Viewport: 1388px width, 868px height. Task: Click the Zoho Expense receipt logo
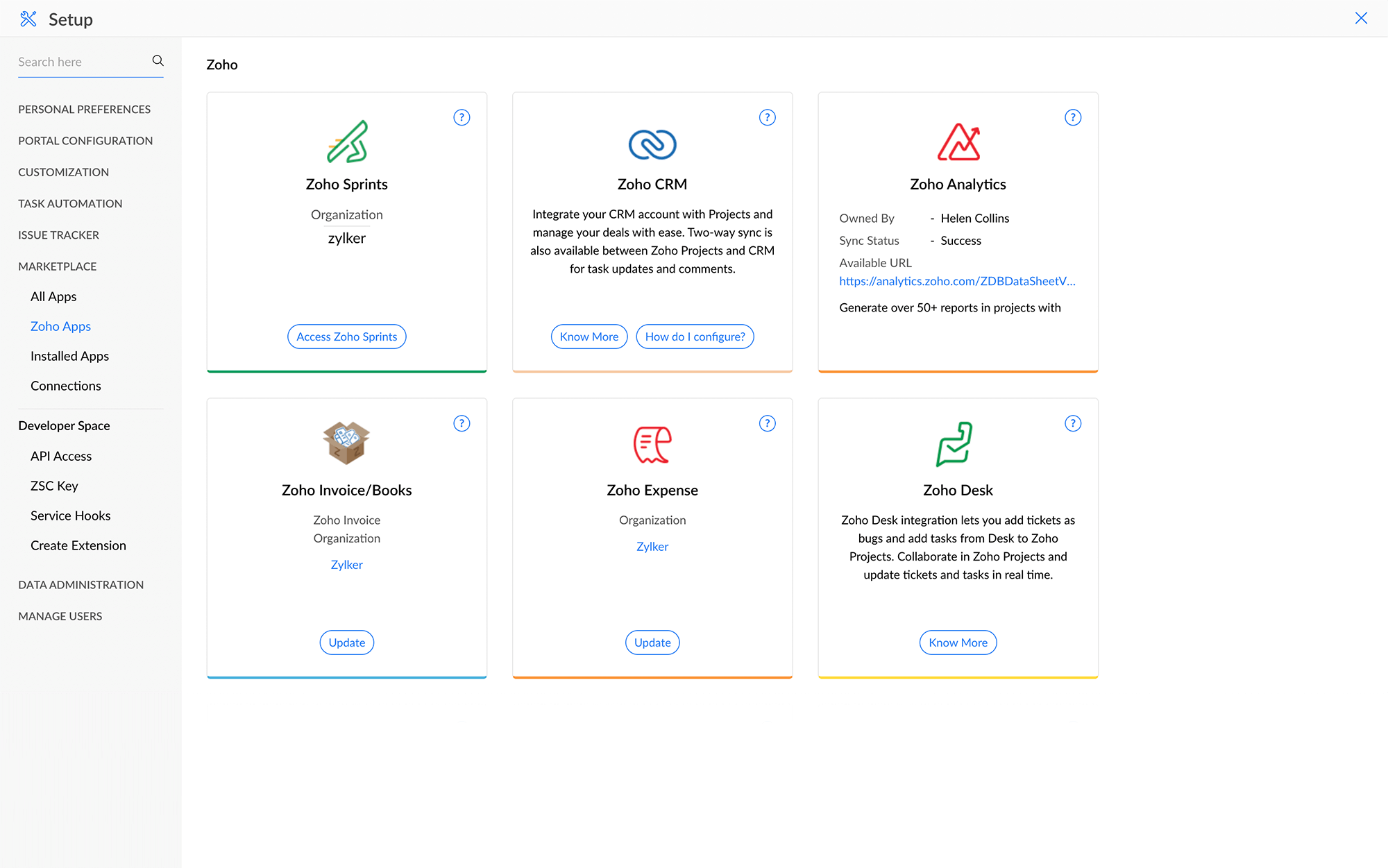point(652,444)
